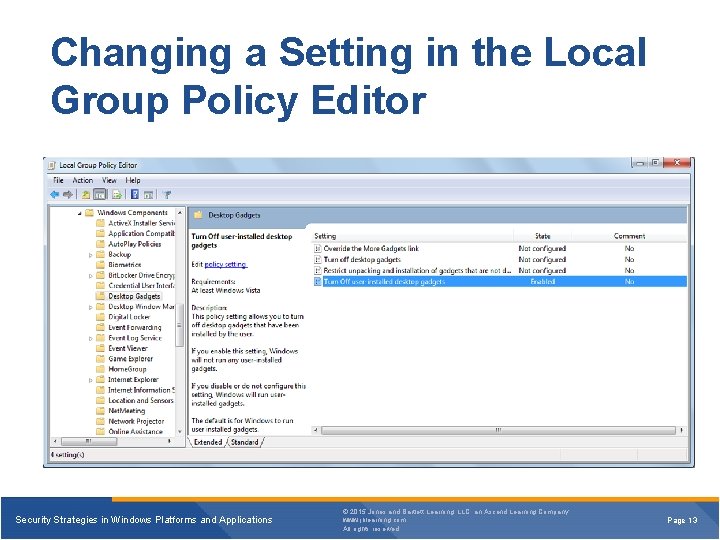Click the Windows Components folder icon

point(89,213)
